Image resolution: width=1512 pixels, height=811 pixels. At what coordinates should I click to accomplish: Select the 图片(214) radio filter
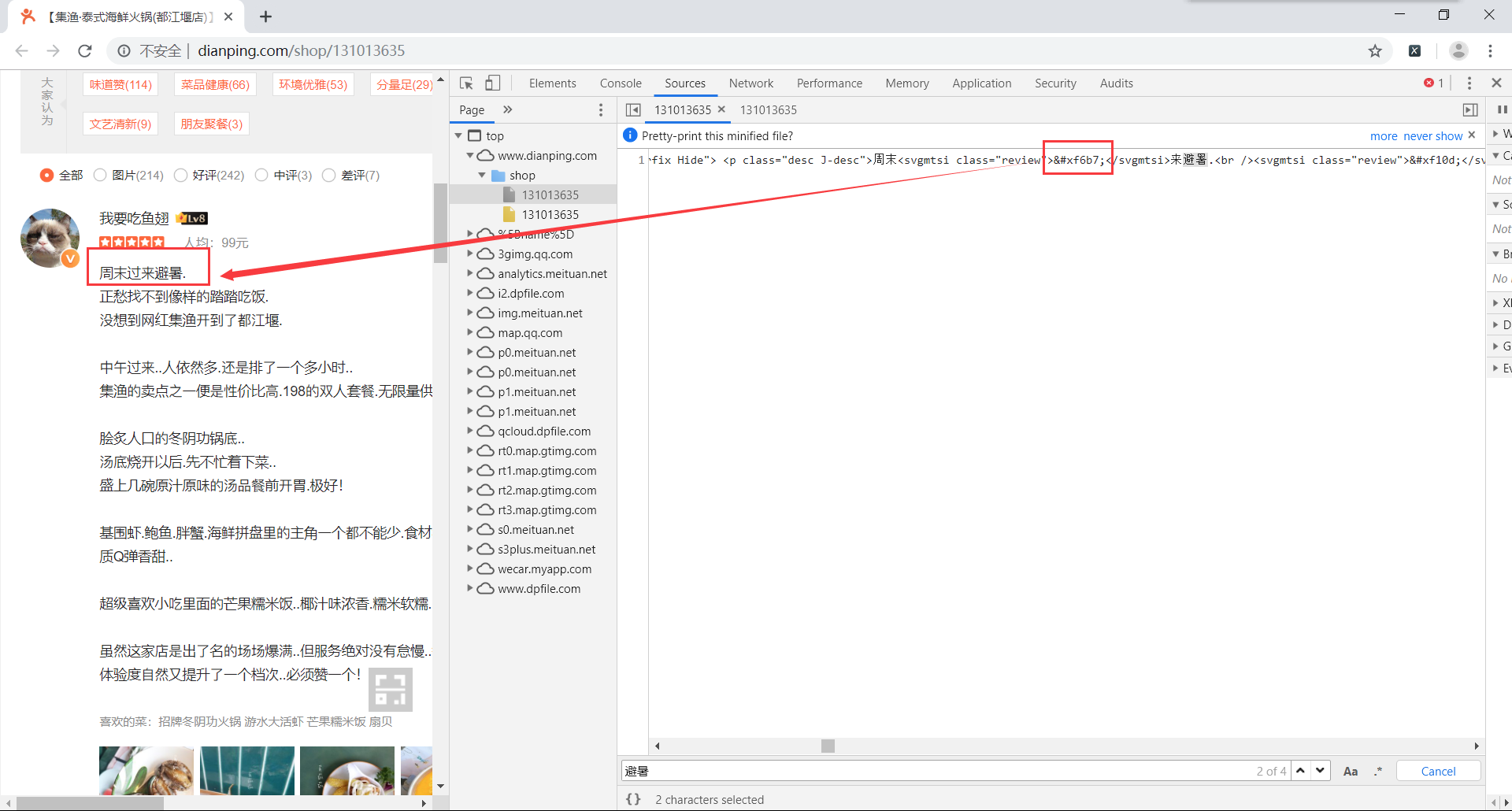[100, 175]
